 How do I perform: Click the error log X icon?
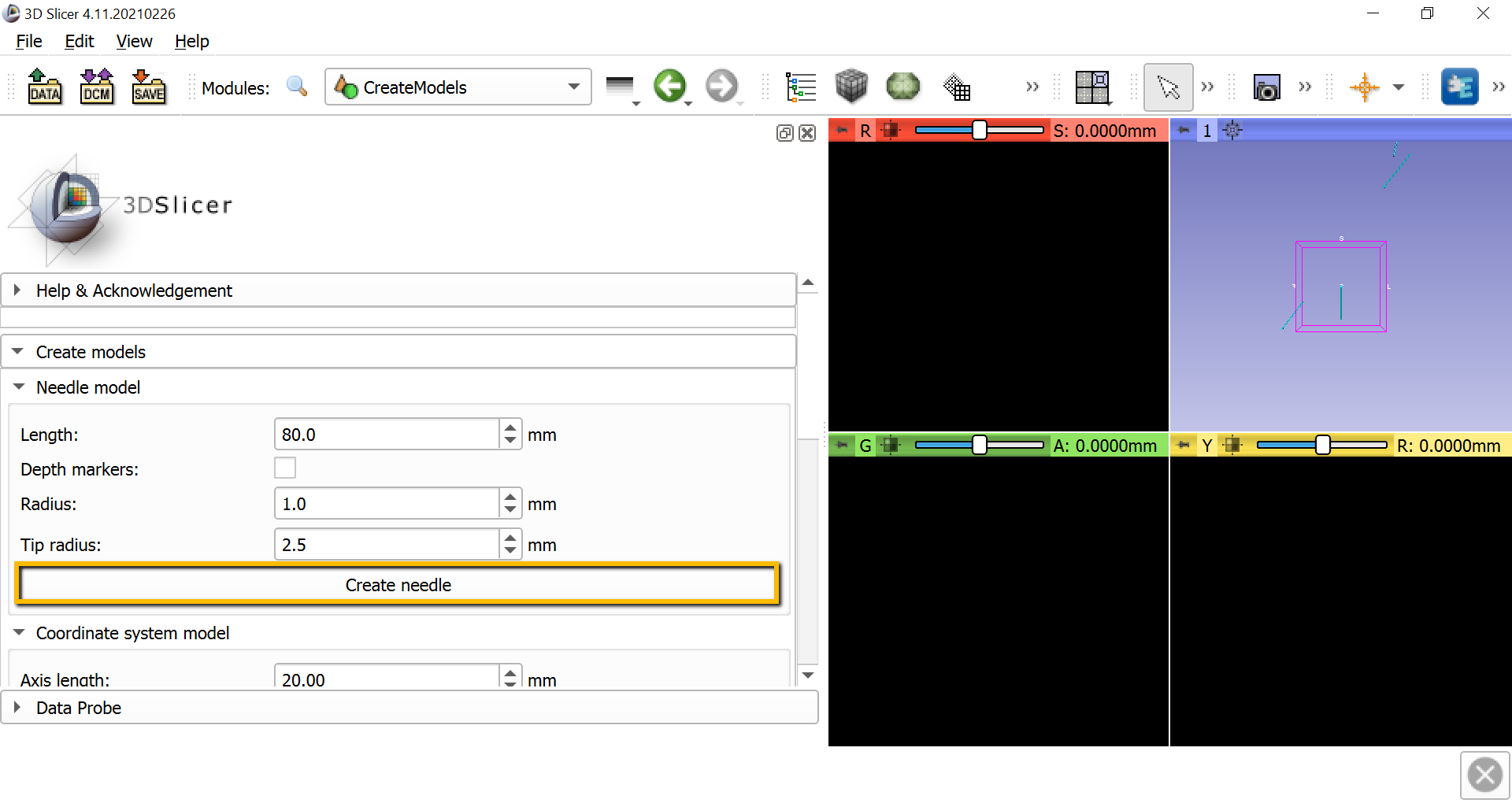tap(1485, 775)
